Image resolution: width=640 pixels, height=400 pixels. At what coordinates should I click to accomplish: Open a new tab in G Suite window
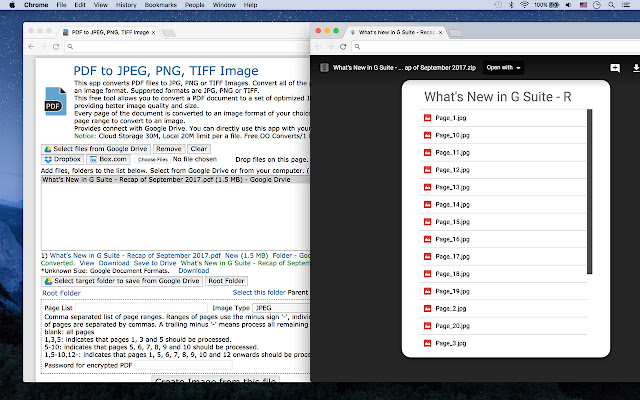(x=456, y=33)
